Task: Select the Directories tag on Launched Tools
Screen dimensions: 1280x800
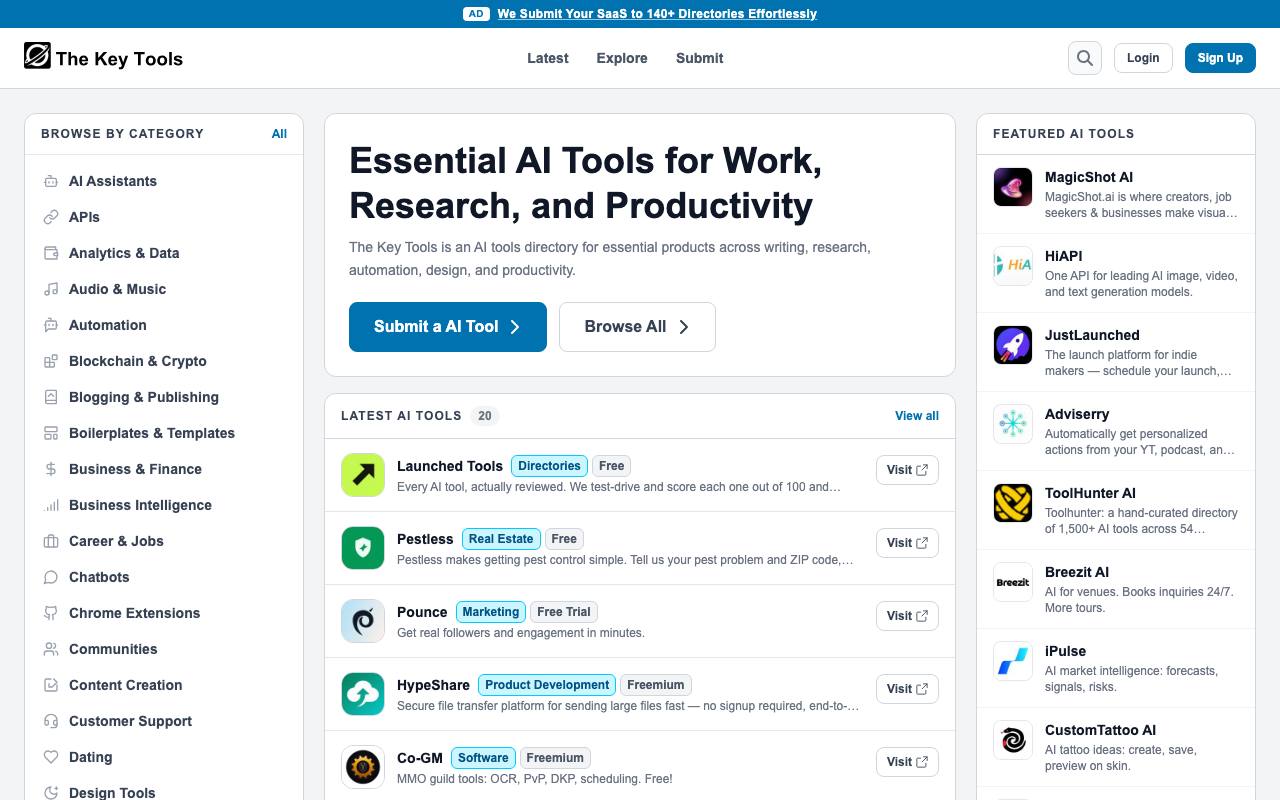Action: click(549, 466)
